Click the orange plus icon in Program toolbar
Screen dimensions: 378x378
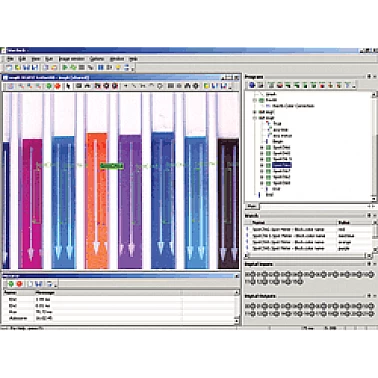330,86
